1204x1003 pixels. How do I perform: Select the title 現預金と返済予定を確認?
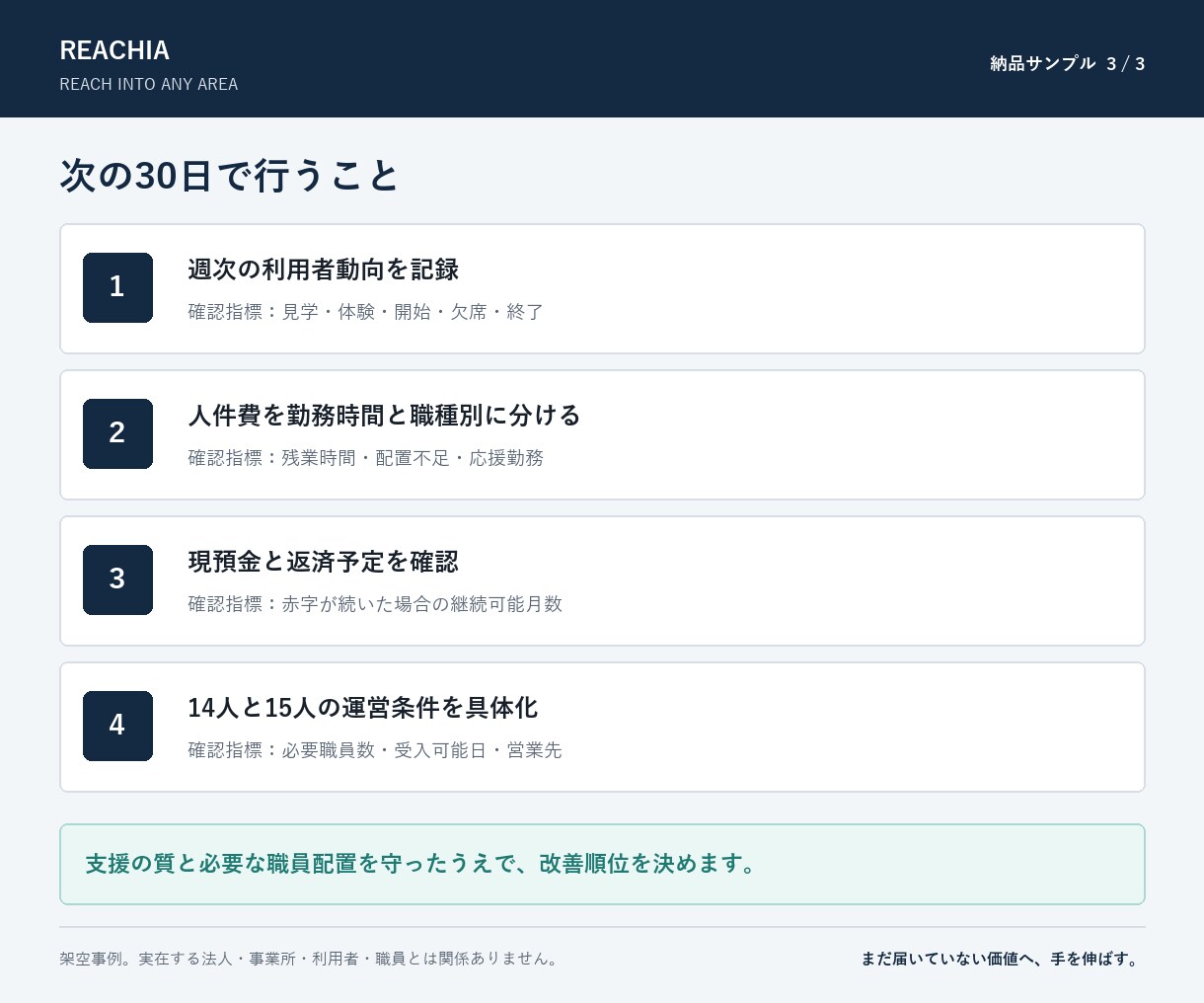(x=324, y=562)
